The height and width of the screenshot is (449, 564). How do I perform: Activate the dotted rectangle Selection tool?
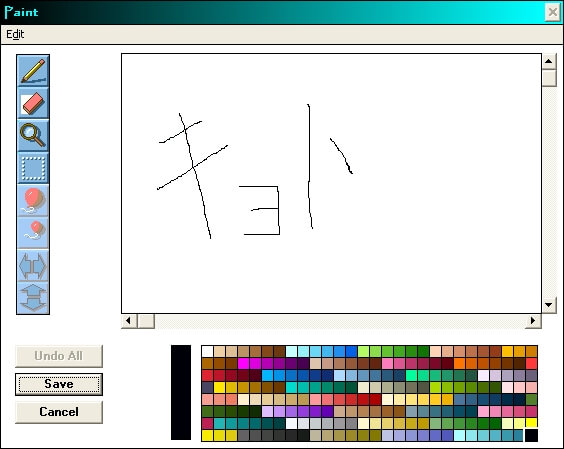pos(33,168)
